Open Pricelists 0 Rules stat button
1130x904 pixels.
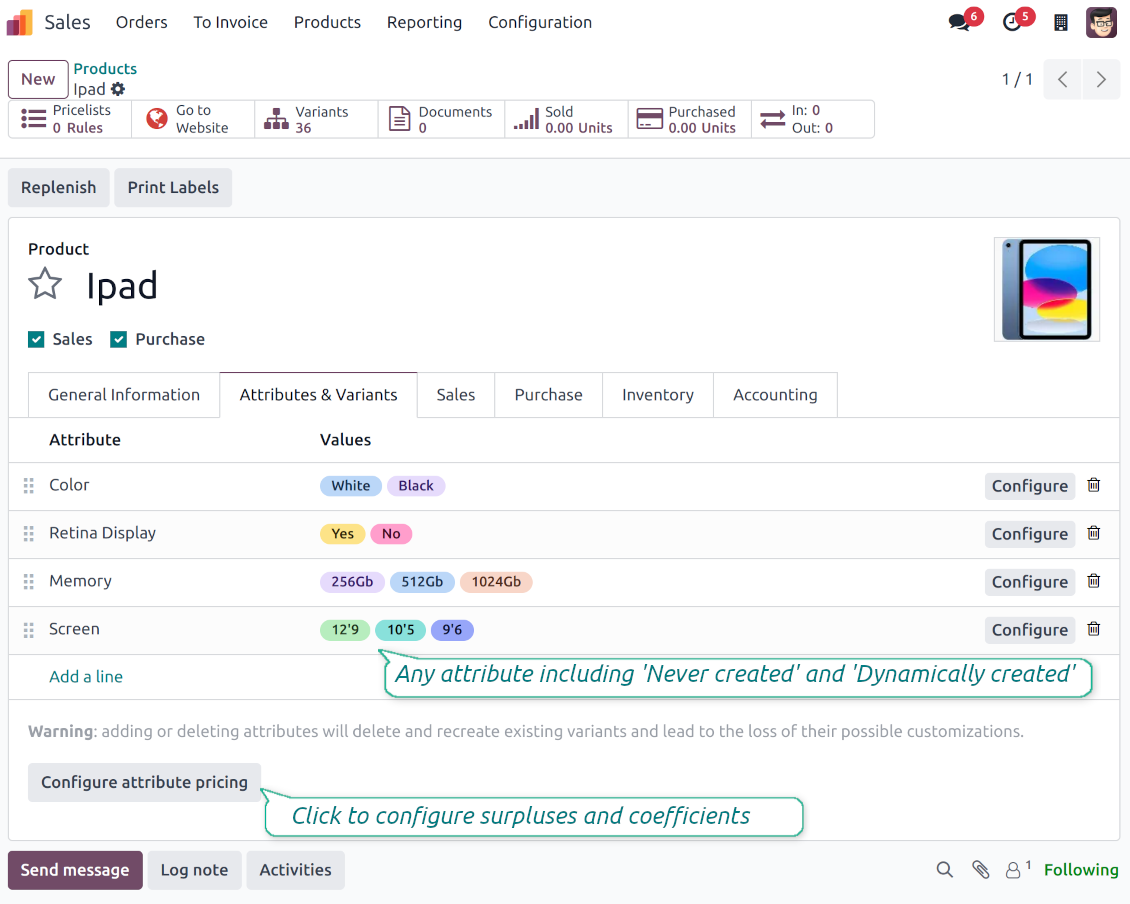[69, 119]
